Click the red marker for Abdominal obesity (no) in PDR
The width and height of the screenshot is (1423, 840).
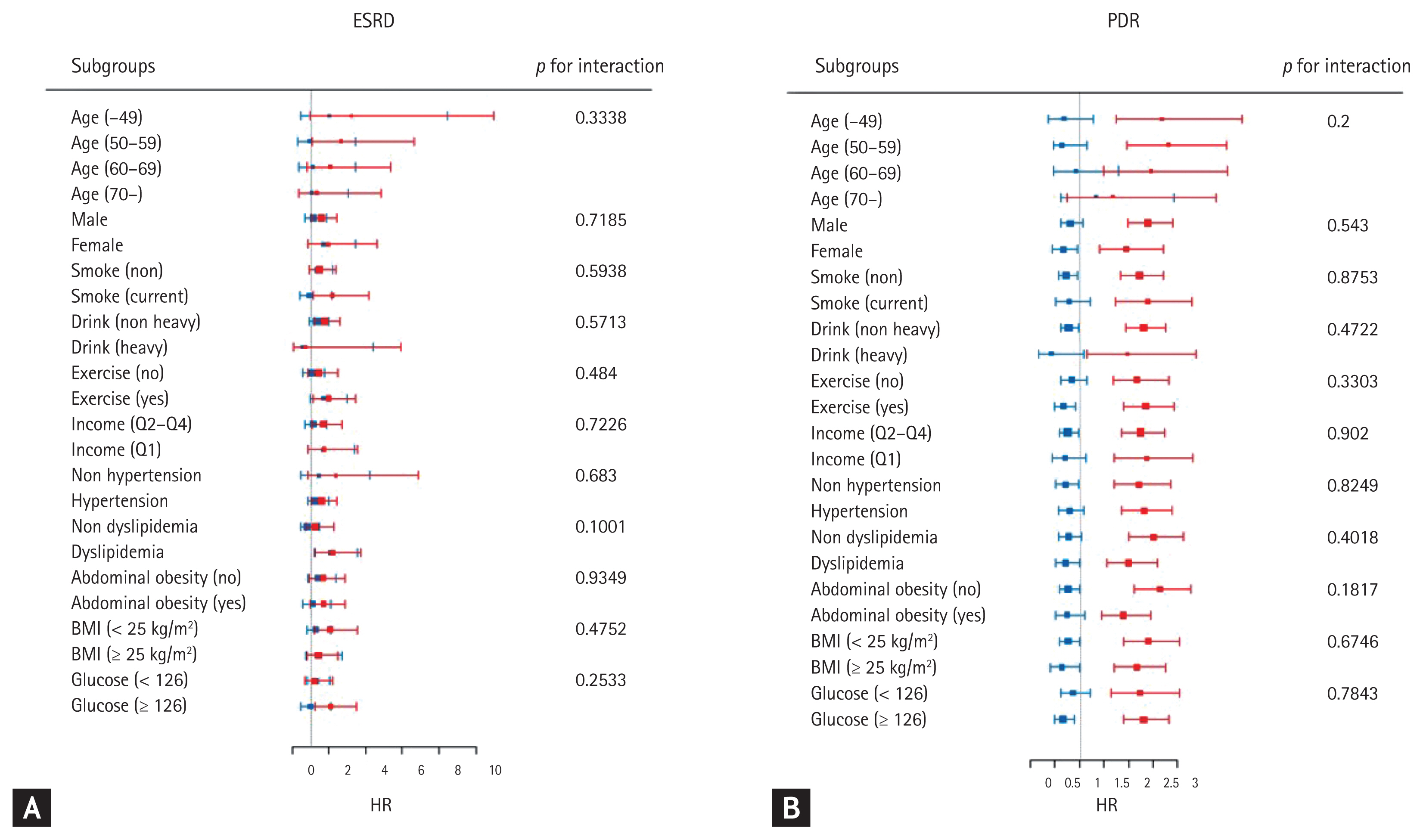click(x=1160, y=589)
